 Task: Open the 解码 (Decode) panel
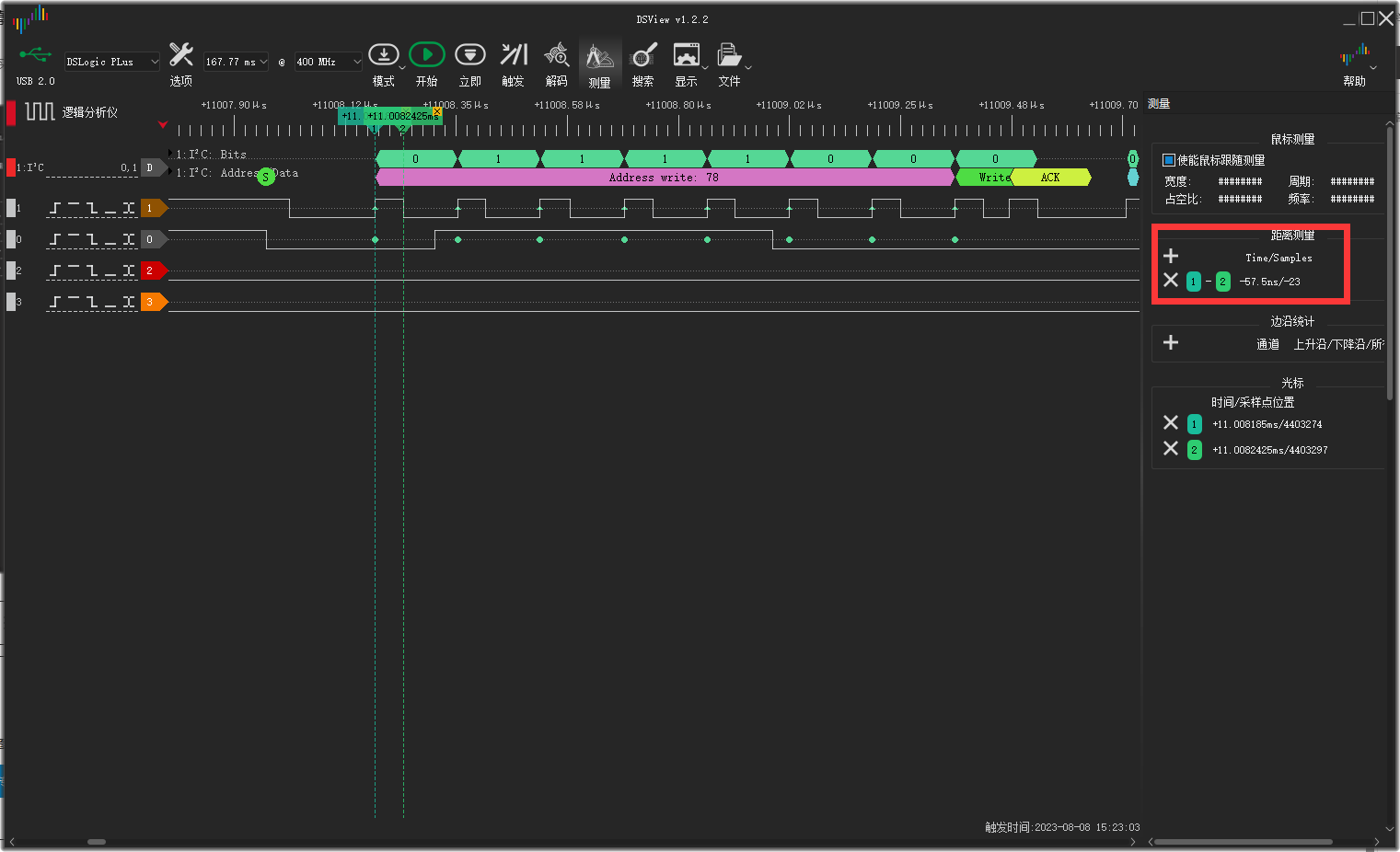coord(556,56)
